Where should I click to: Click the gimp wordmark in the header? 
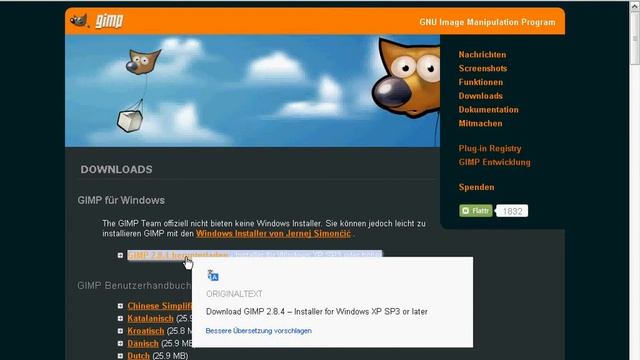pyautogui.click(x=109, y=21)
